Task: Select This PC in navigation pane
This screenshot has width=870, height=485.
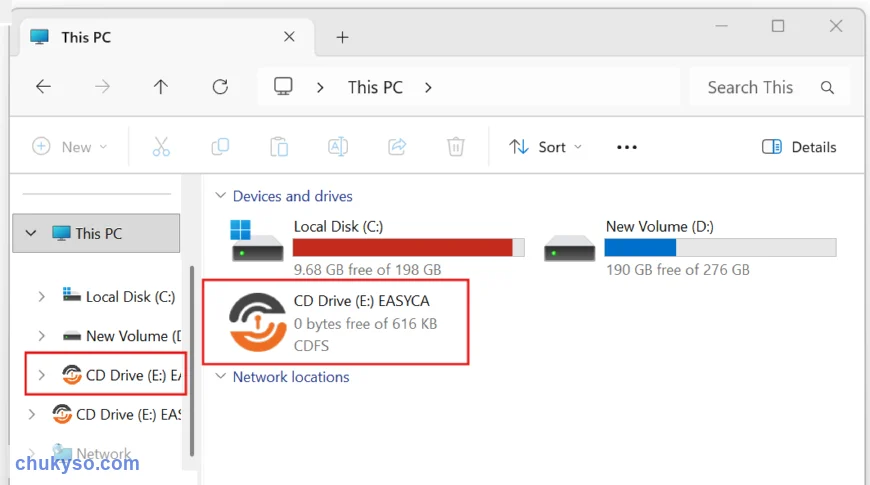Action: coord(96,233)
